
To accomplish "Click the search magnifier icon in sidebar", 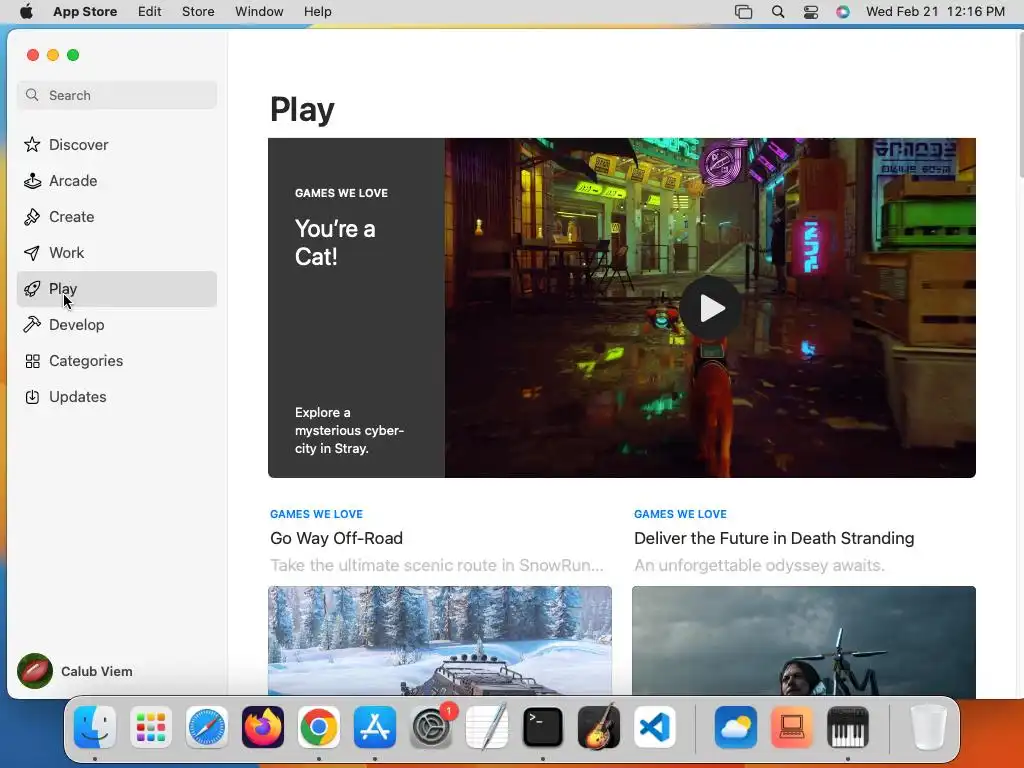I will (32, 95).
